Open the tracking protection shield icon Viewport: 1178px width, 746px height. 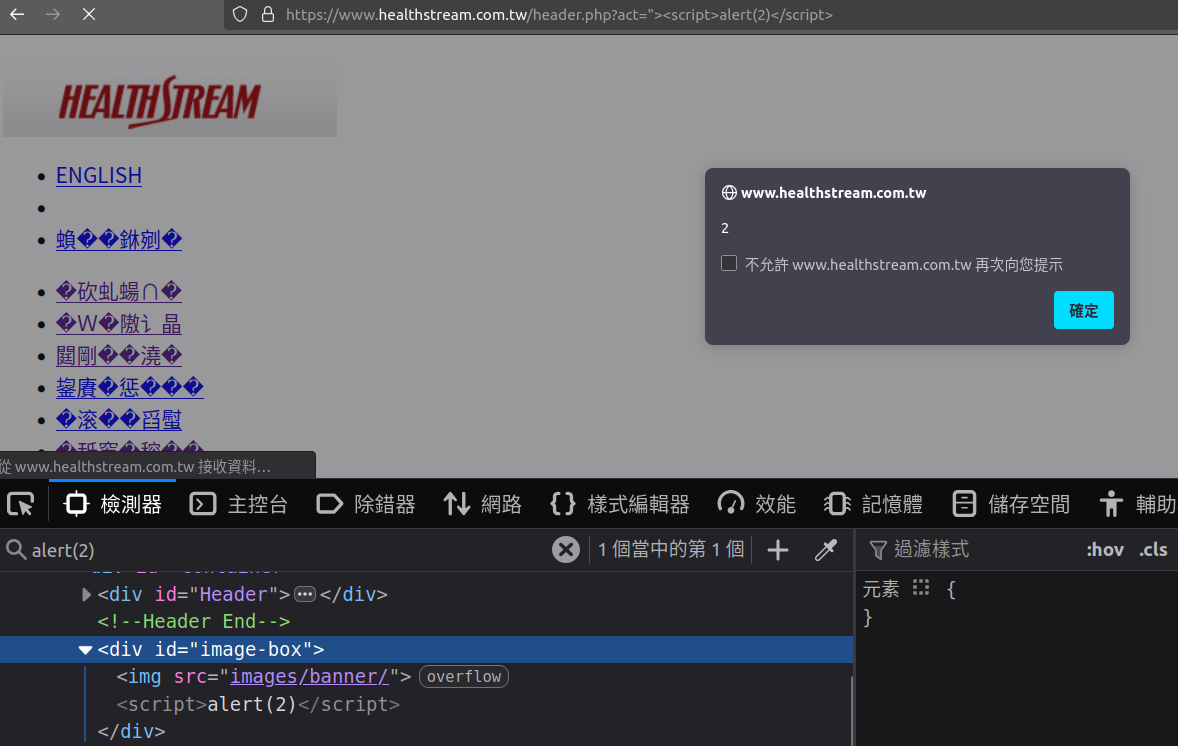coord(240,14)
